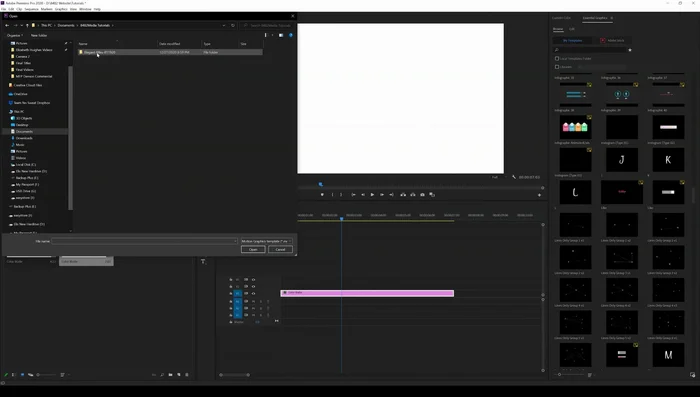Viewport: 700px width, 397px height.
Task: Open the view options dropdown arrow in dialog
Action: (x=272, y=35)
